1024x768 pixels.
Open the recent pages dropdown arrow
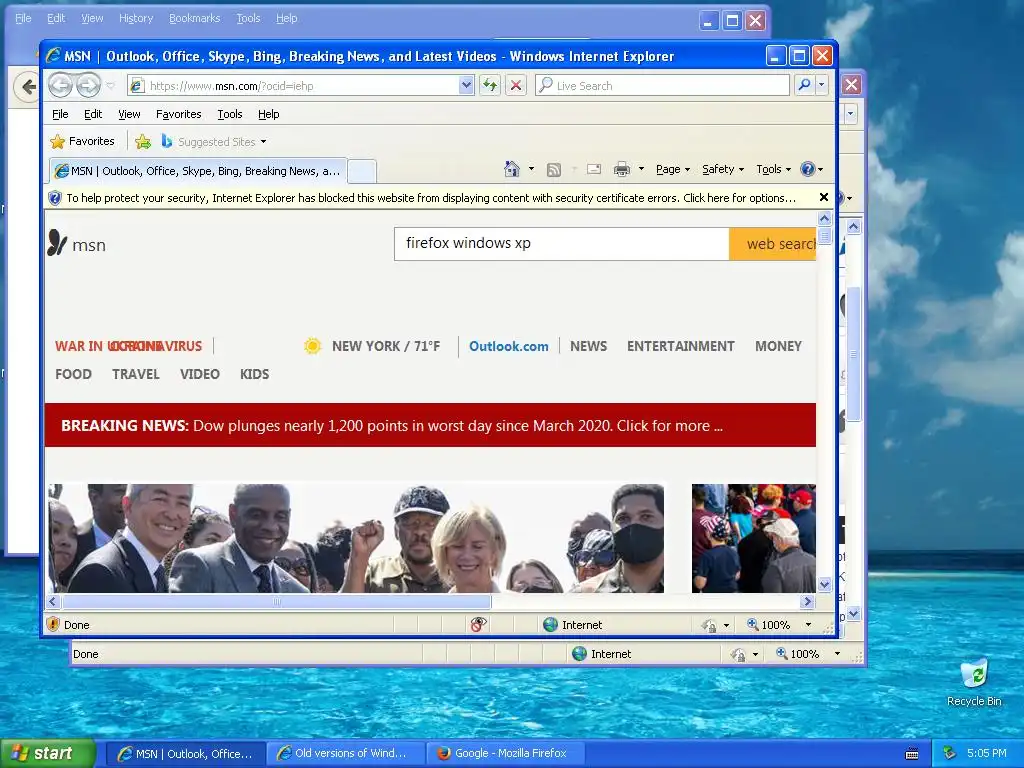tap(110, 86)
